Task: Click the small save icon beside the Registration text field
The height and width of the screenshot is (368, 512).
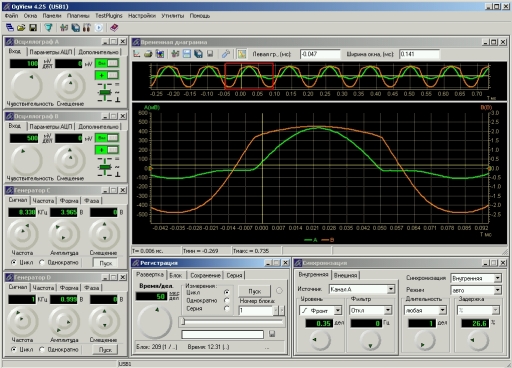Action: click(272, 334)
